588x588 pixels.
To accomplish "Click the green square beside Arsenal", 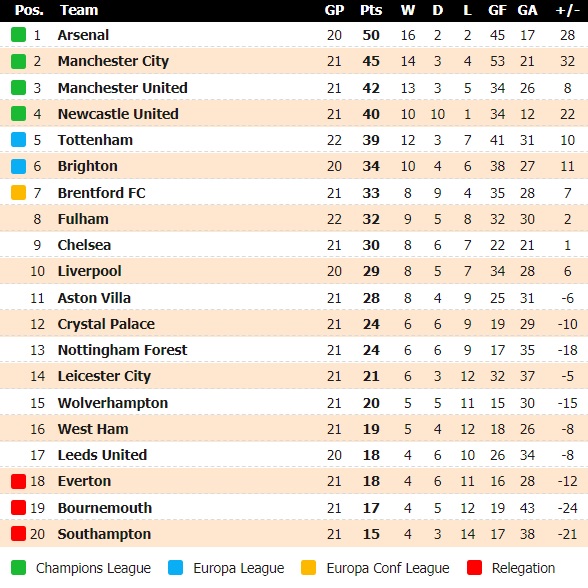I will (18, 34).
